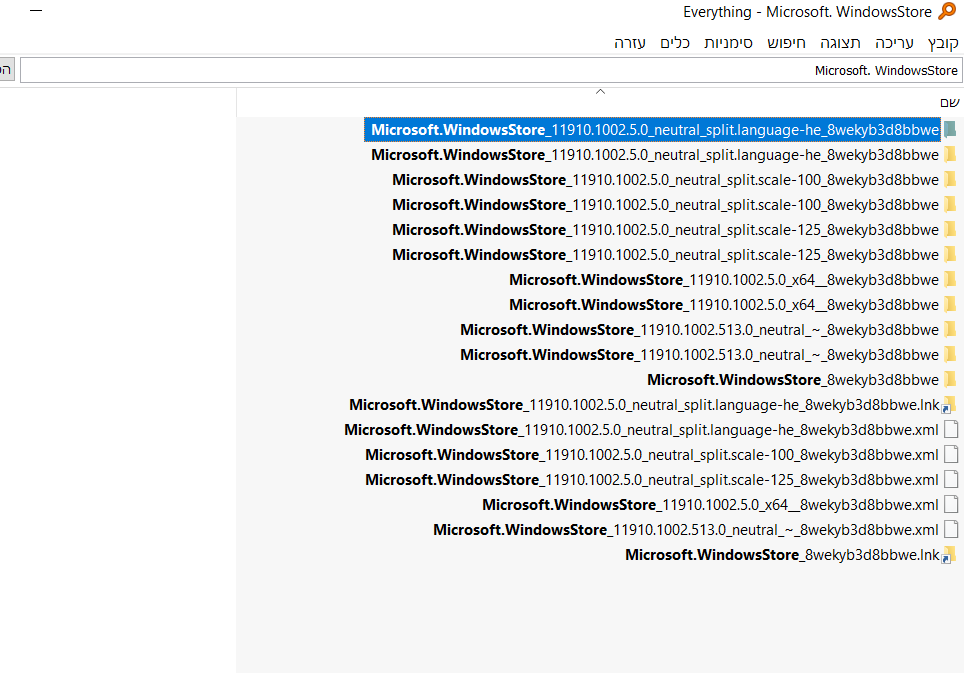The image size is (964, 673).
Task: Click shortcut icon of the language-he .lnk file
Action: click(x=950, y=404)
